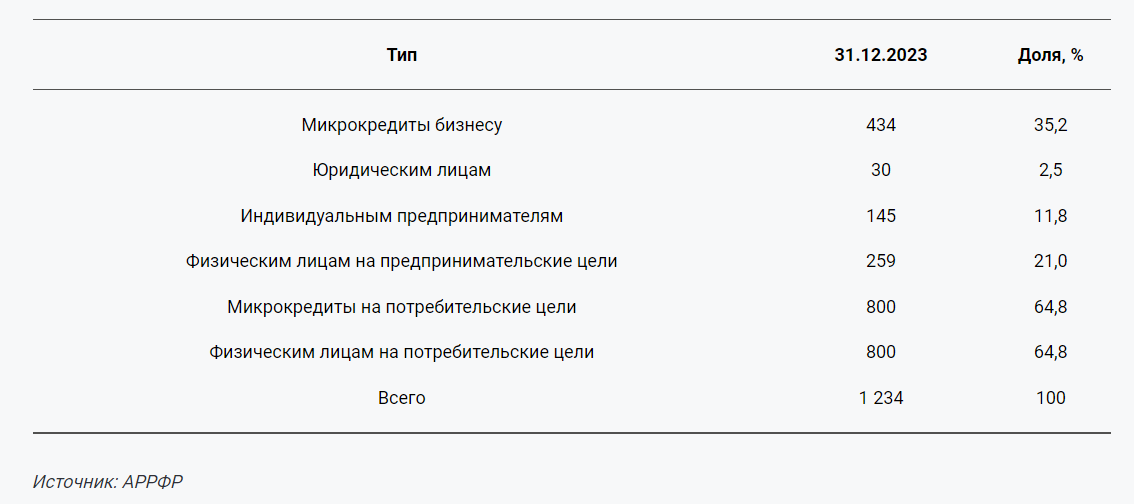Click "Физическим лицам на потребительские цели" label
The height and width of the screenshot is (504, 1134).
[401, 353]
